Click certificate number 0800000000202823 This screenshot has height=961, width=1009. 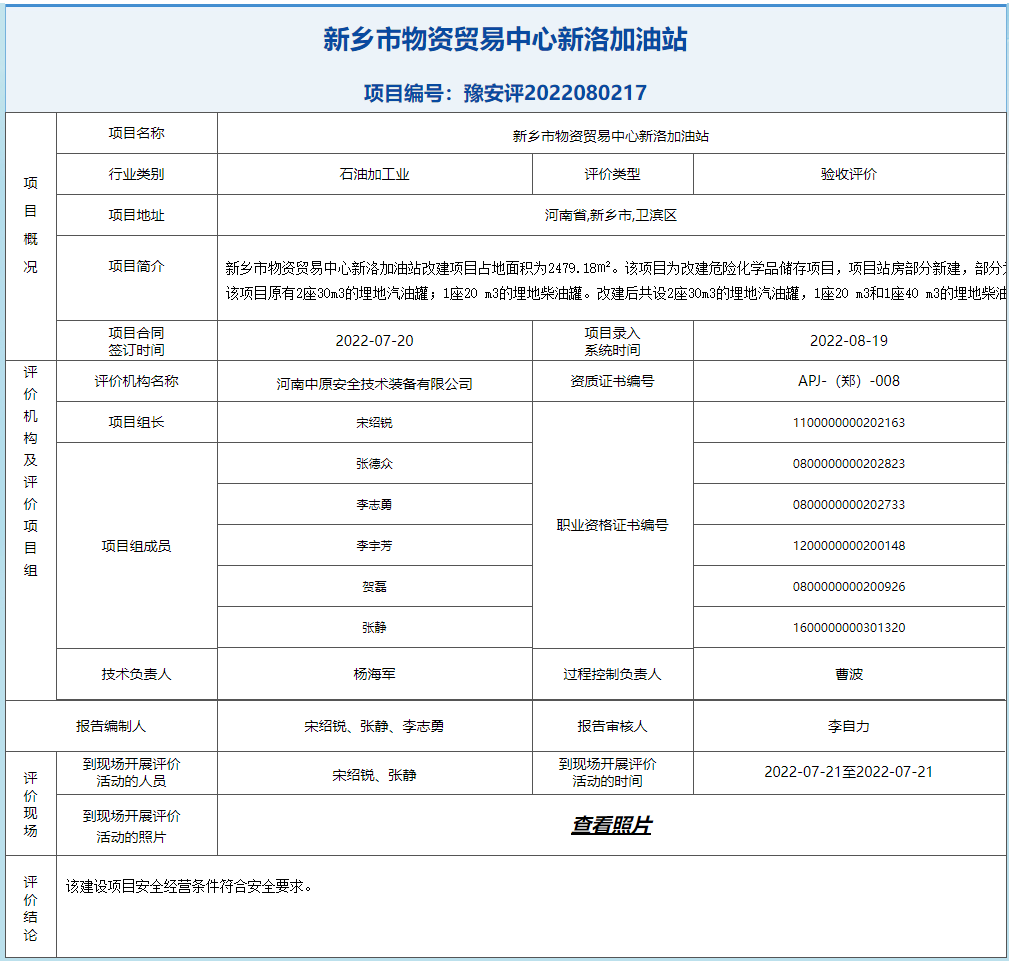pyautogui.click(x=849, y=463)
